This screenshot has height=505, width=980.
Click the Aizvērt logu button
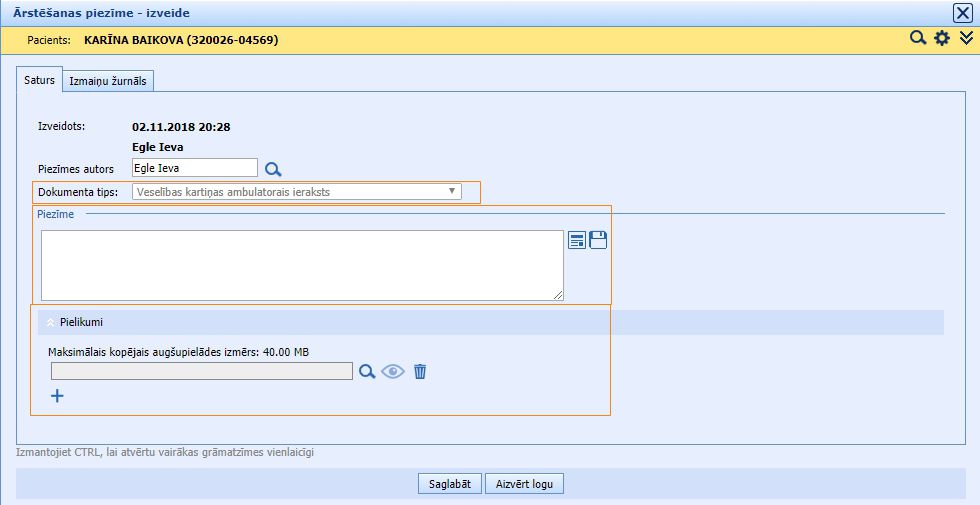[x=525, y=484]
